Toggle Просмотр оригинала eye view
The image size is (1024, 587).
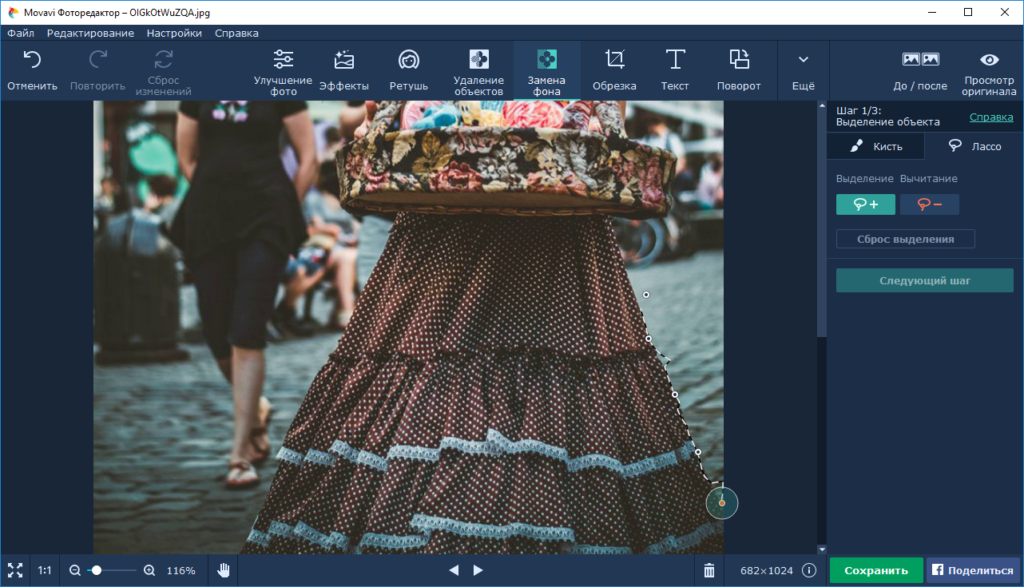click(x=989, y=70)
